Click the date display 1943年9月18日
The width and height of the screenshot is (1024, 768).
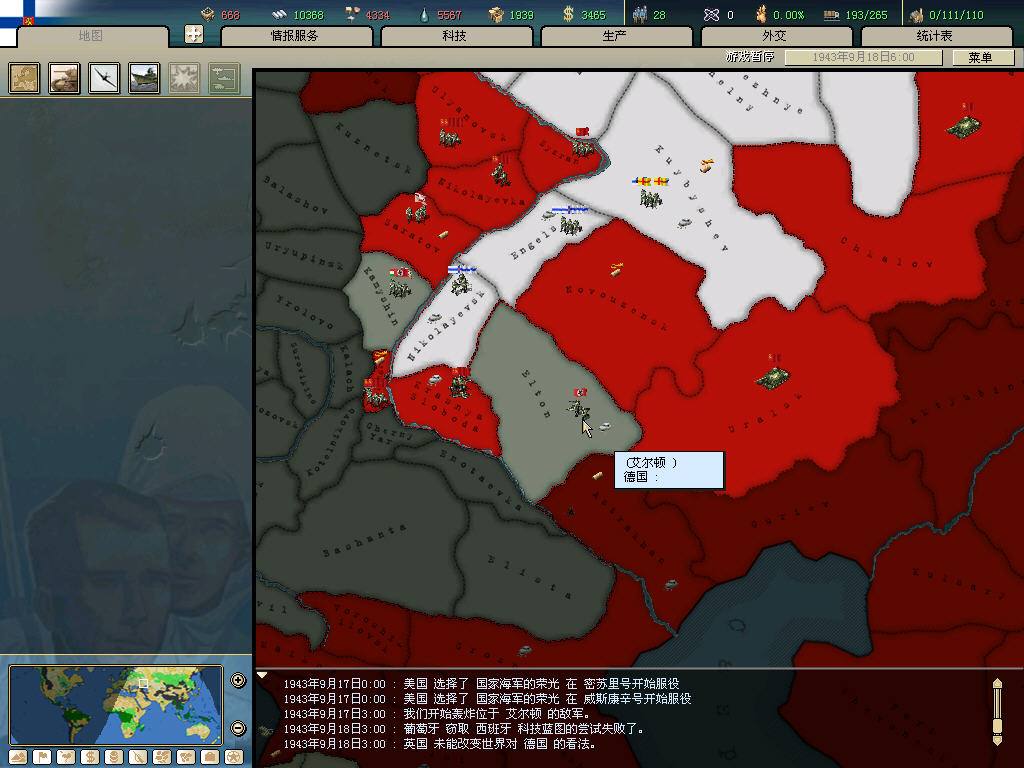[x=863, y=58]
